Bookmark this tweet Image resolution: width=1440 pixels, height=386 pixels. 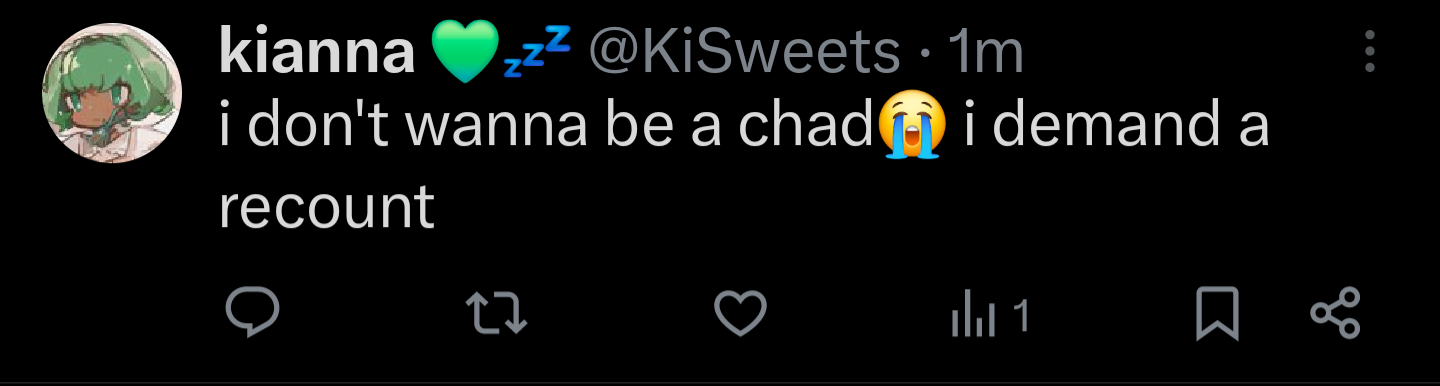click(1217, 314)
